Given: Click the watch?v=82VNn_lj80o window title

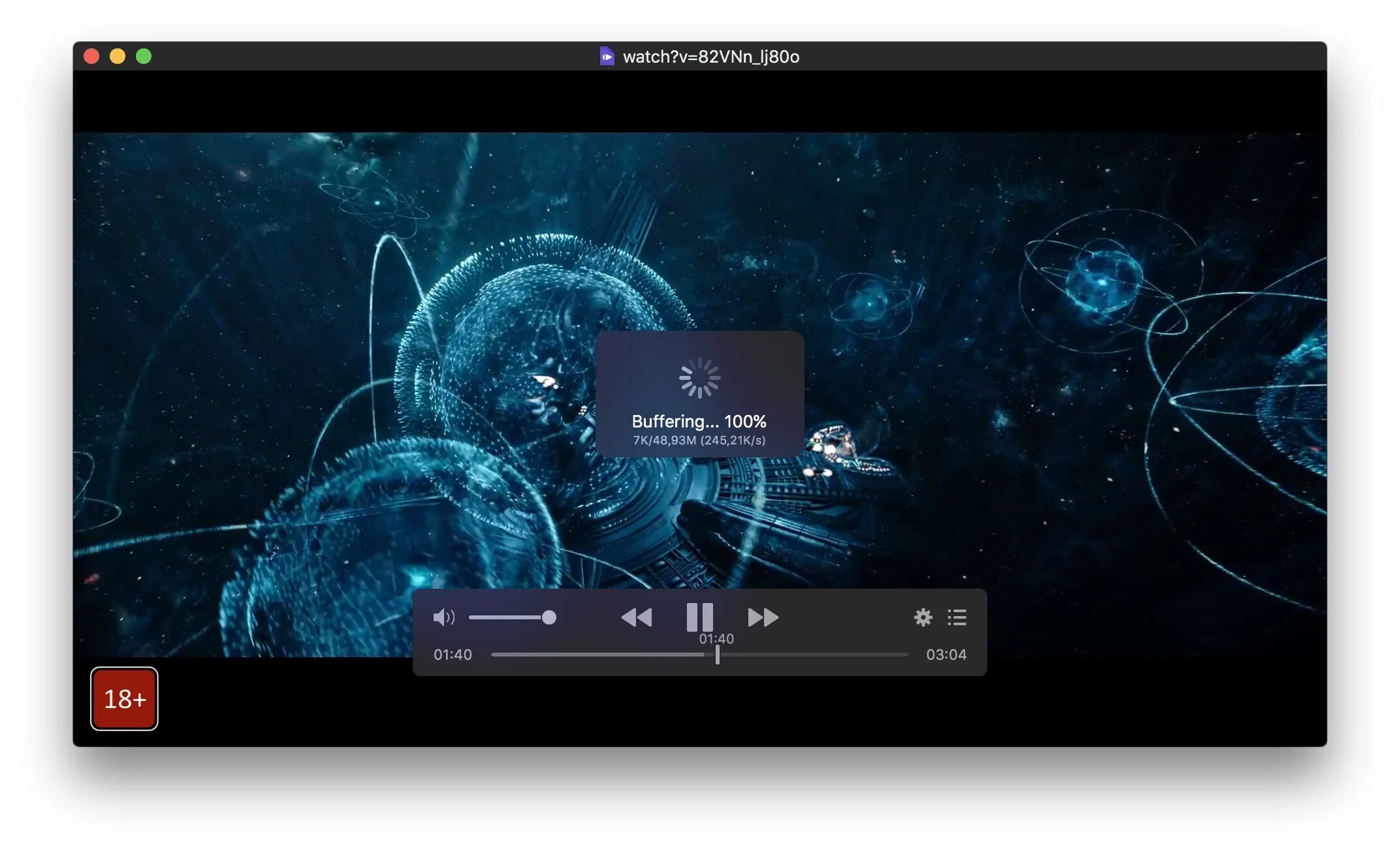Looking at the screenshot, I should click(x=710, y=57).
